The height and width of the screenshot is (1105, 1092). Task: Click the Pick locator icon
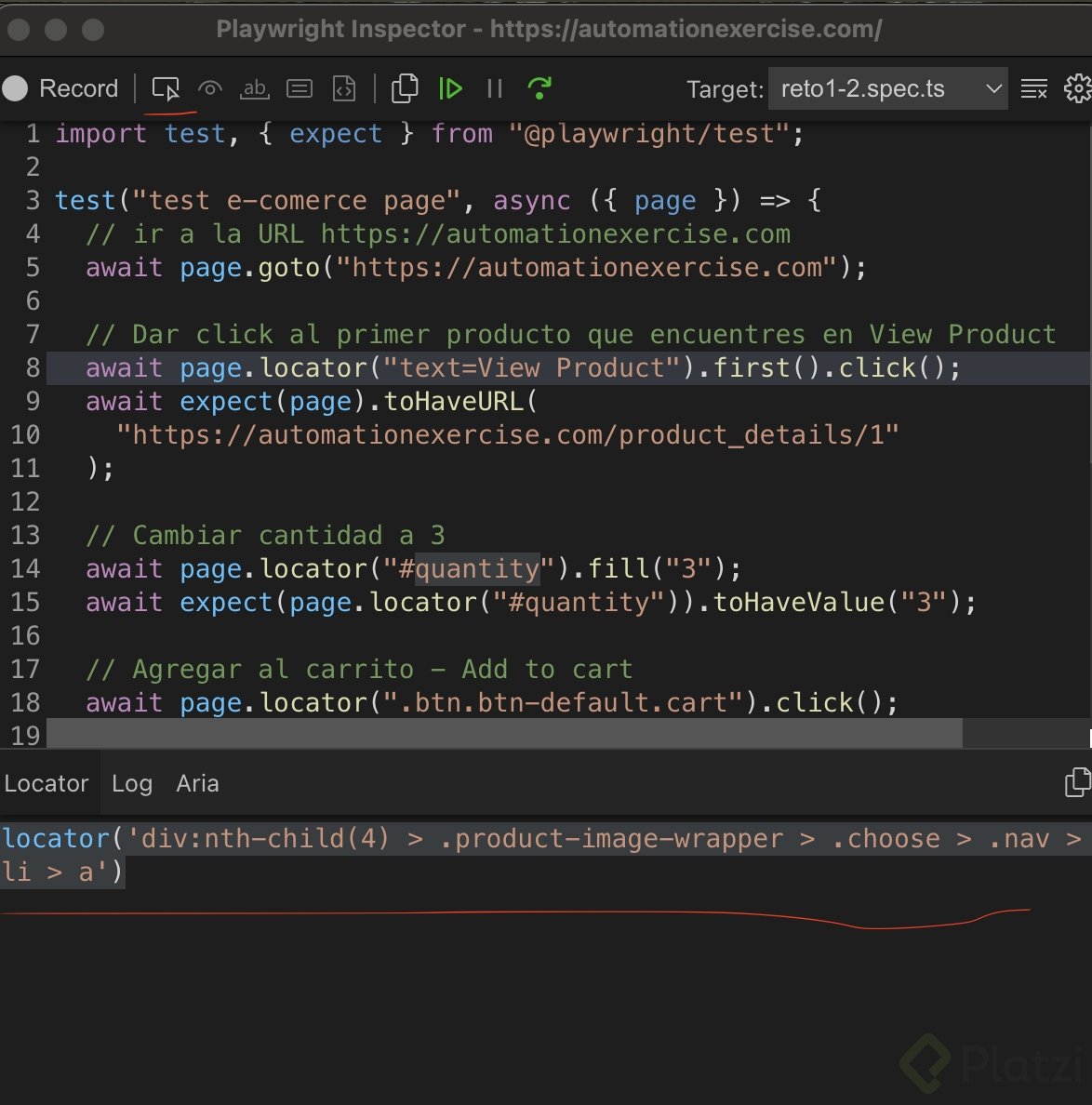166,88
